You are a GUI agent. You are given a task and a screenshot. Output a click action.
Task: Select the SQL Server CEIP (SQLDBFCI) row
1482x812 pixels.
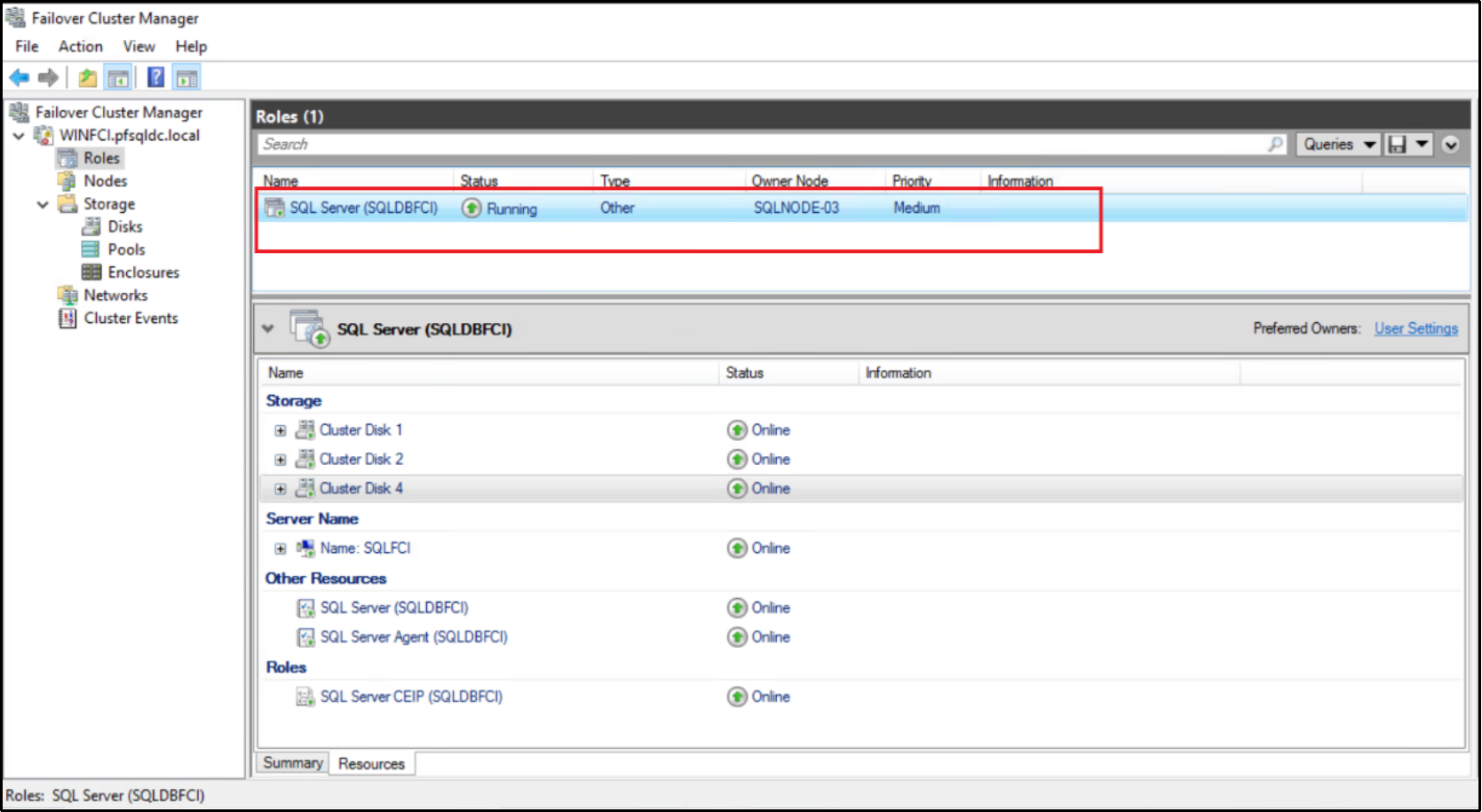860,697
